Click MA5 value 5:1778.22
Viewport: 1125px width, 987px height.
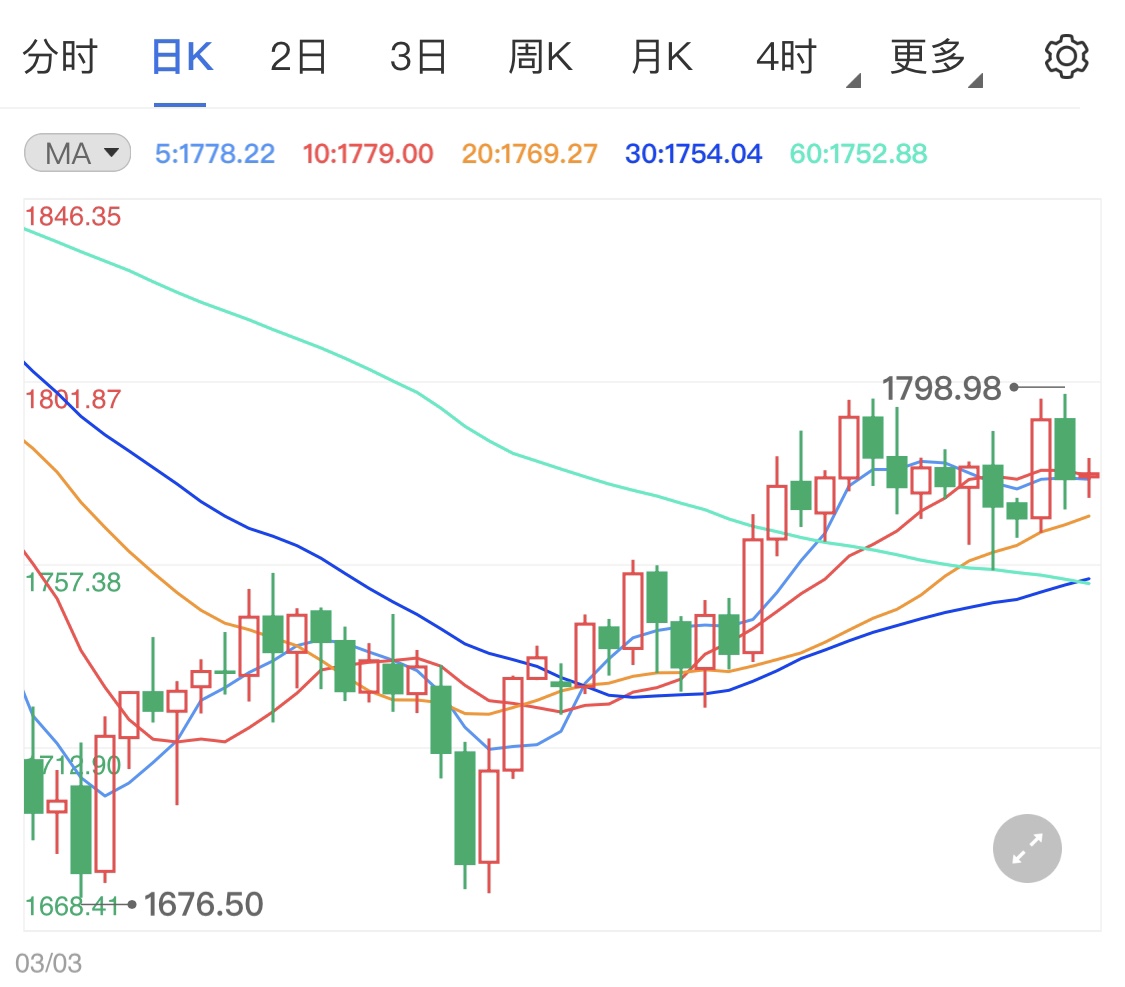tap(215, 154)
